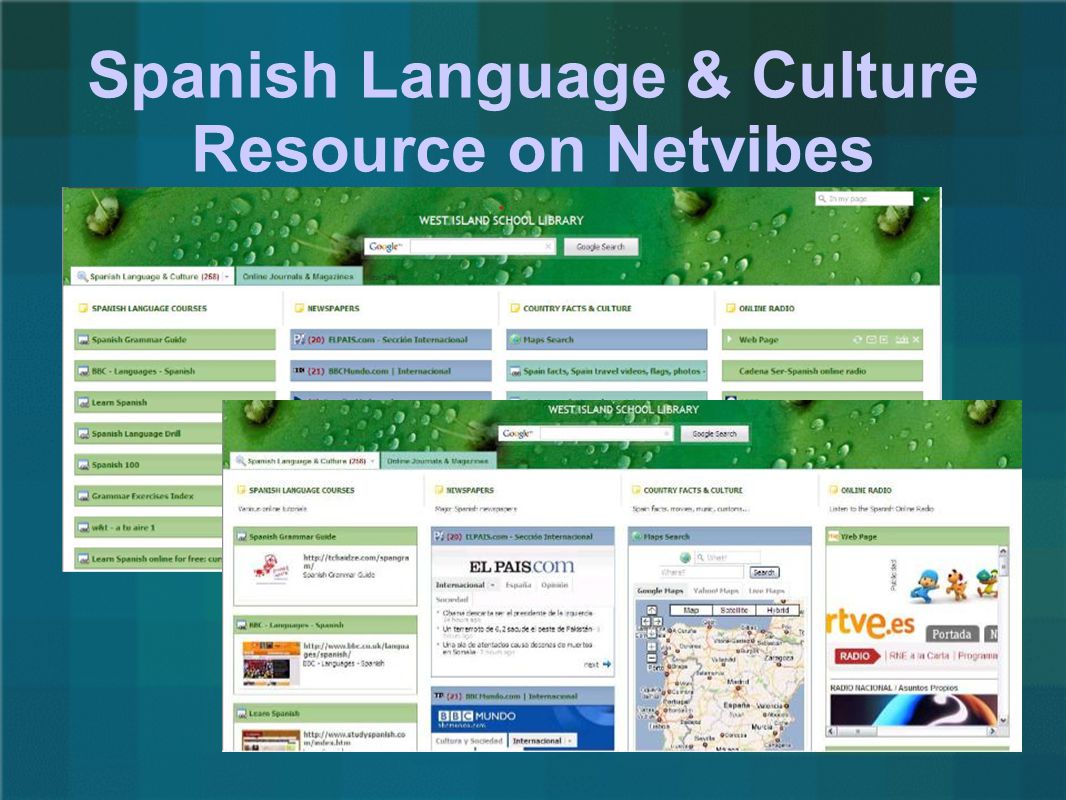
Task: Click note icon beside NEWSPAPERS in back screenshot
Action: pos(298,308)
